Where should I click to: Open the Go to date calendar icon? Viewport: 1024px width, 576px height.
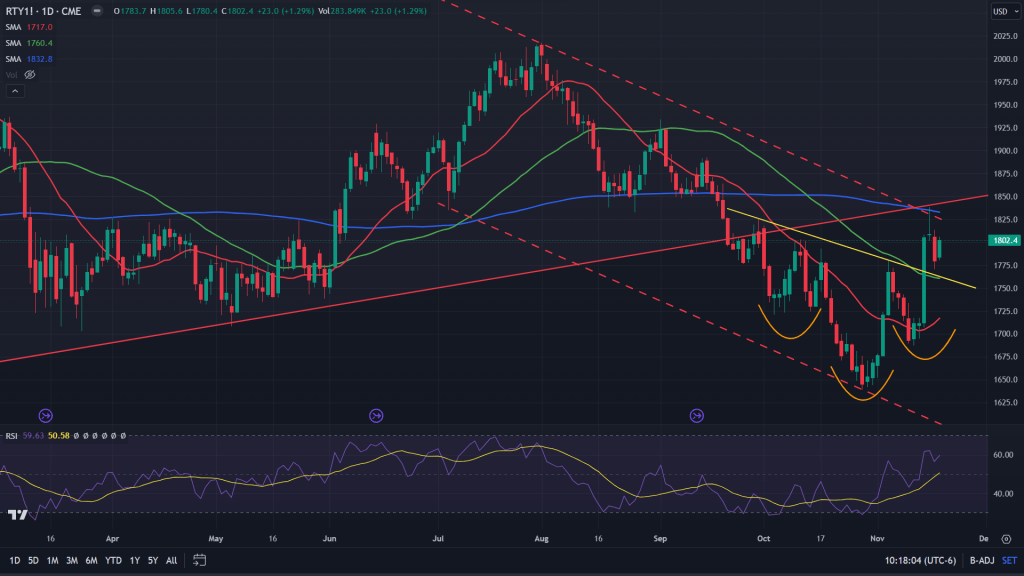pyautogui.click(x=200, y=560)
